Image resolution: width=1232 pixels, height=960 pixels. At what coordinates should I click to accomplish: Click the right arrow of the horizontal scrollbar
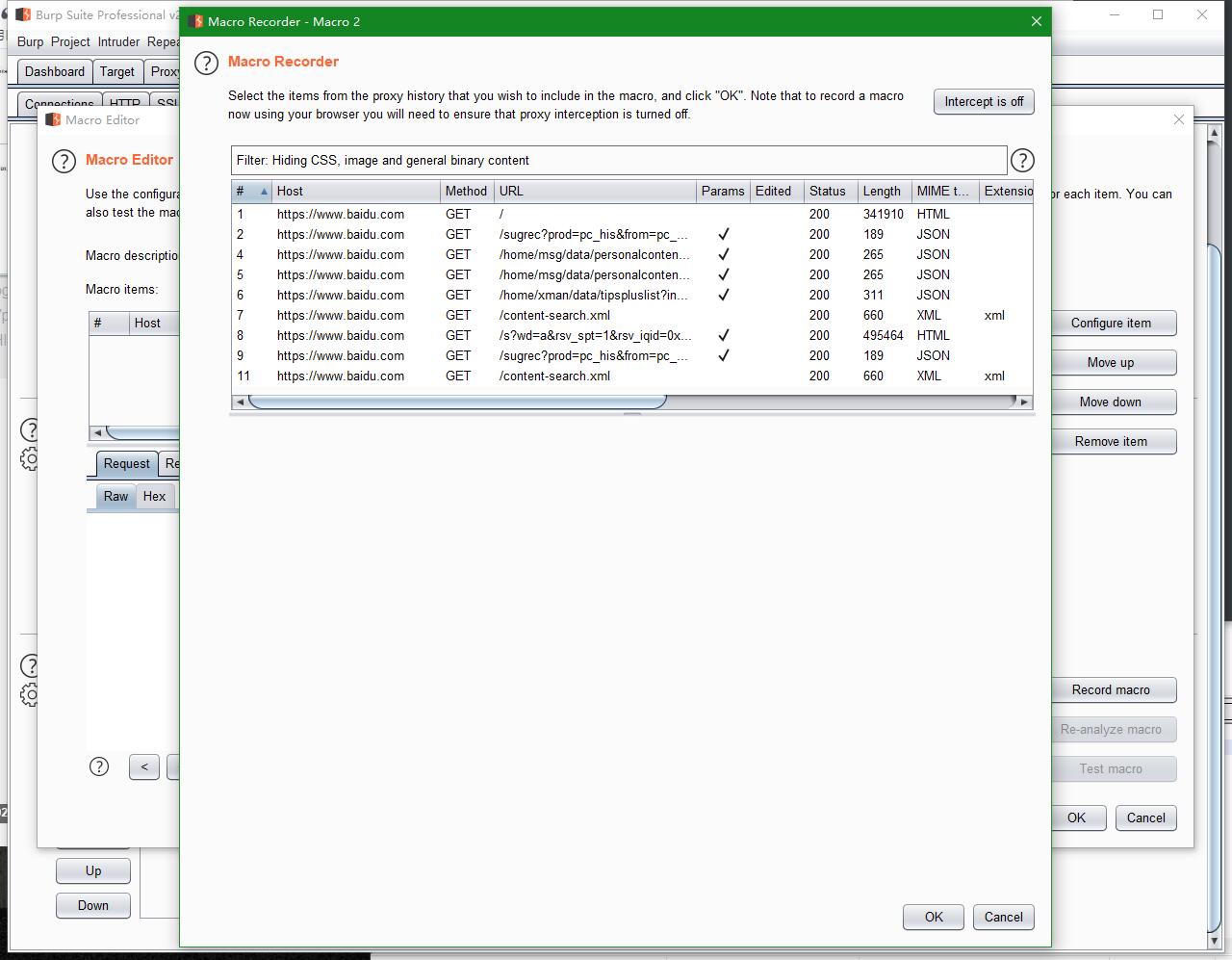[x=1026, y=402]
